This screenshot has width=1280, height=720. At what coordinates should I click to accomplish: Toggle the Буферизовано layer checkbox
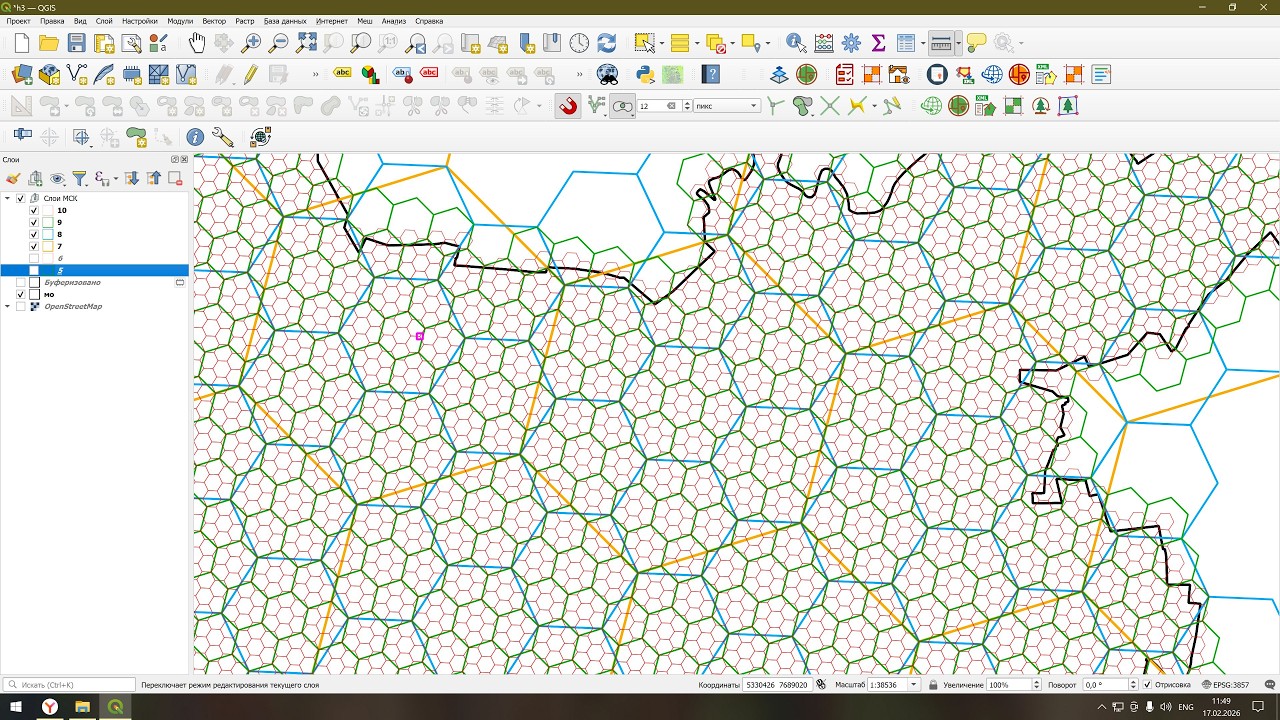21,282
